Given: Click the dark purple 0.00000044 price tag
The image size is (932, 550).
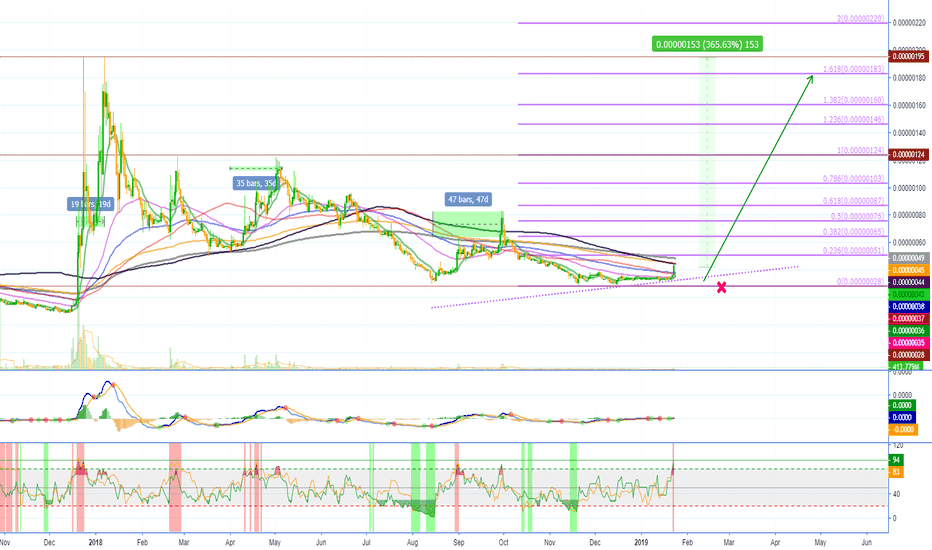Looking at the screenshot, I should point(908,282).
